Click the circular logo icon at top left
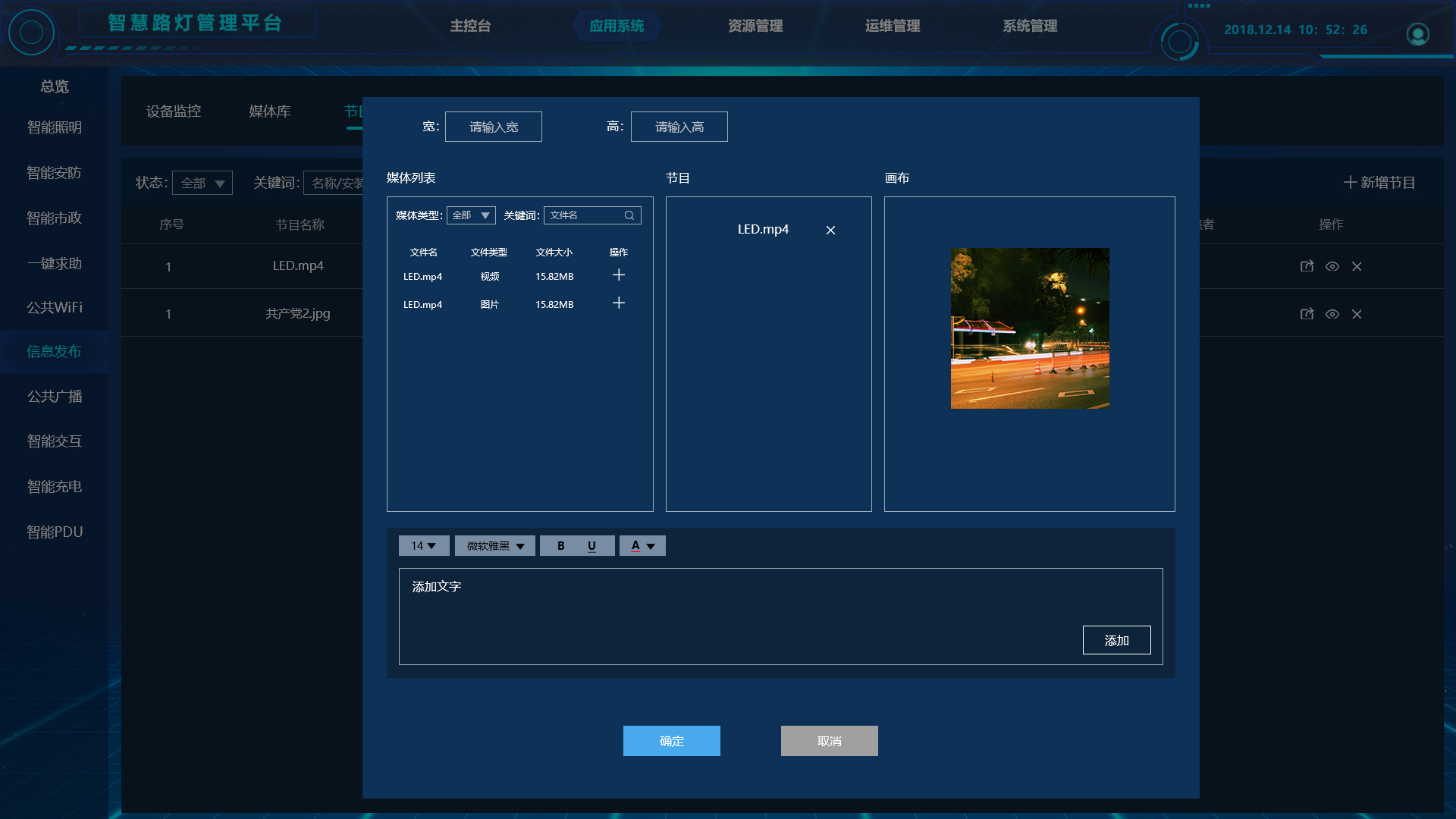This screenshot has height=819, width=1456. pos(31,33)
